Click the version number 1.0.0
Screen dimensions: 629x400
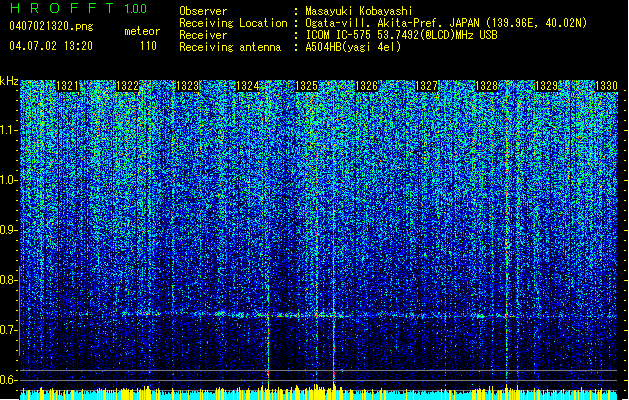click(x=135, y=9)
